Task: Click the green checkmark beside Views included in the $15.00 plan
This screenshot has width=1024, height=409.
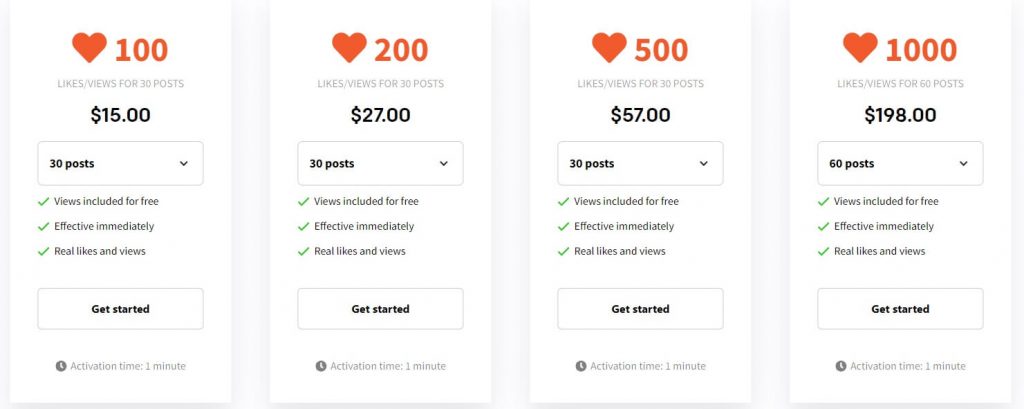Action: tap(43, 201)
